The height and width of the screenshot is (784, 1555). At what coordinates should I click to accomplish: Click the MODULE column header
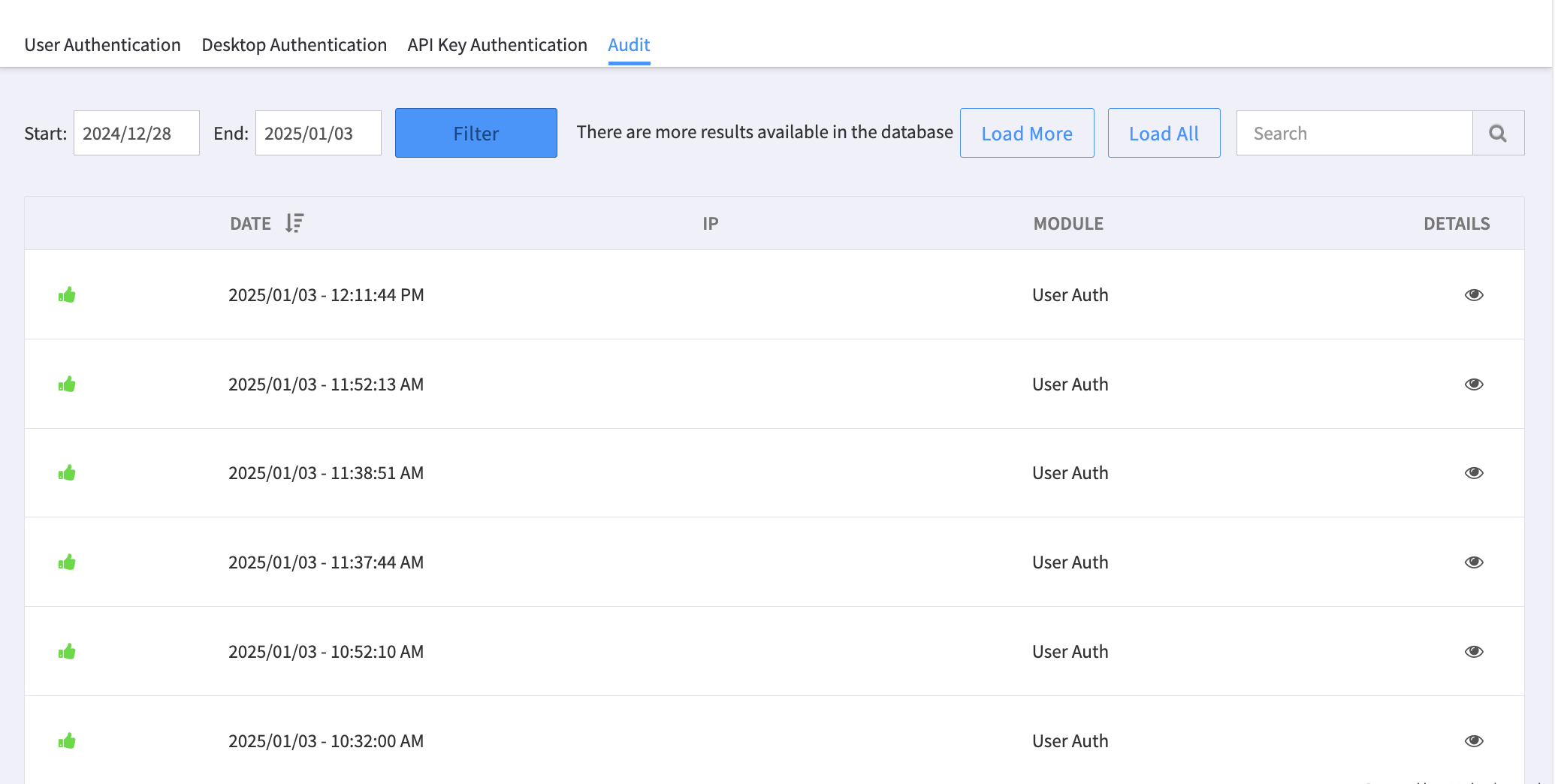pyautogui.click(x=1068, y=224)
